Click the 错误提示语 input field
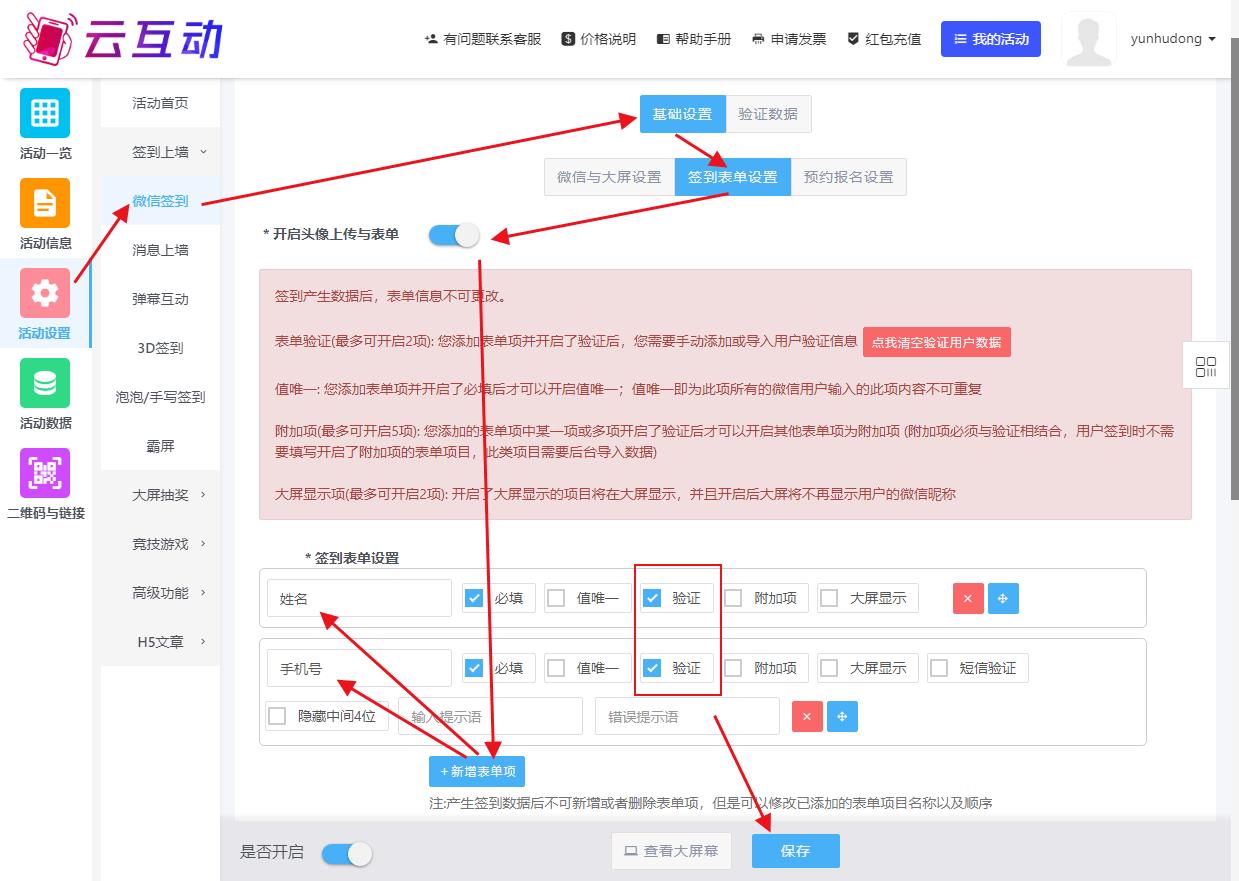 (x=686, y=716)
